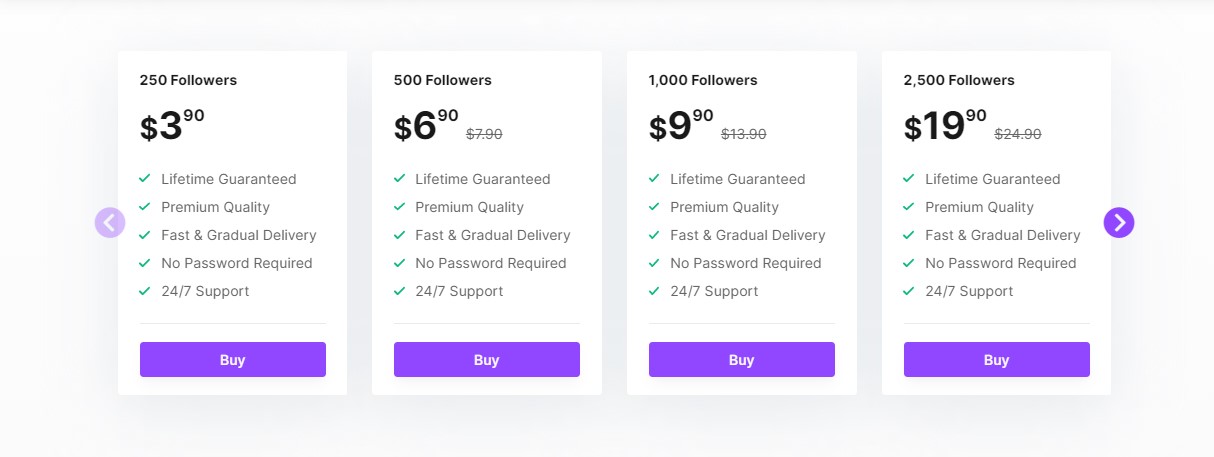This screenshot has height=457, width=1214.
Task: Click the checkmark beside Fast & Gradual Delivery in 250 Followers
Action: tap(145, 235)
